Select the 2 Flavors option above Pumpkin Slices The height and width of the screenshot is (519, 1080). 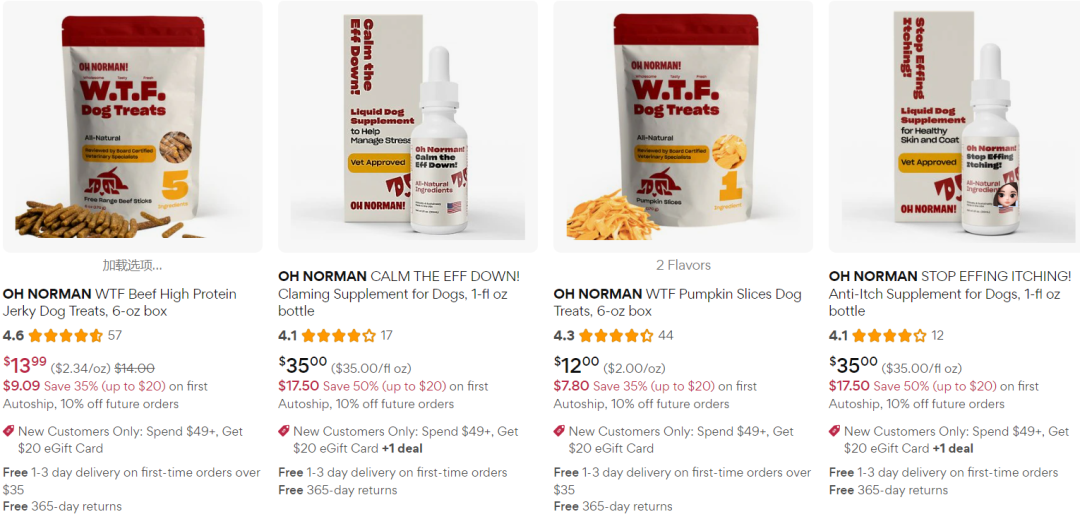pyautogui.click(x=683, y=265)
